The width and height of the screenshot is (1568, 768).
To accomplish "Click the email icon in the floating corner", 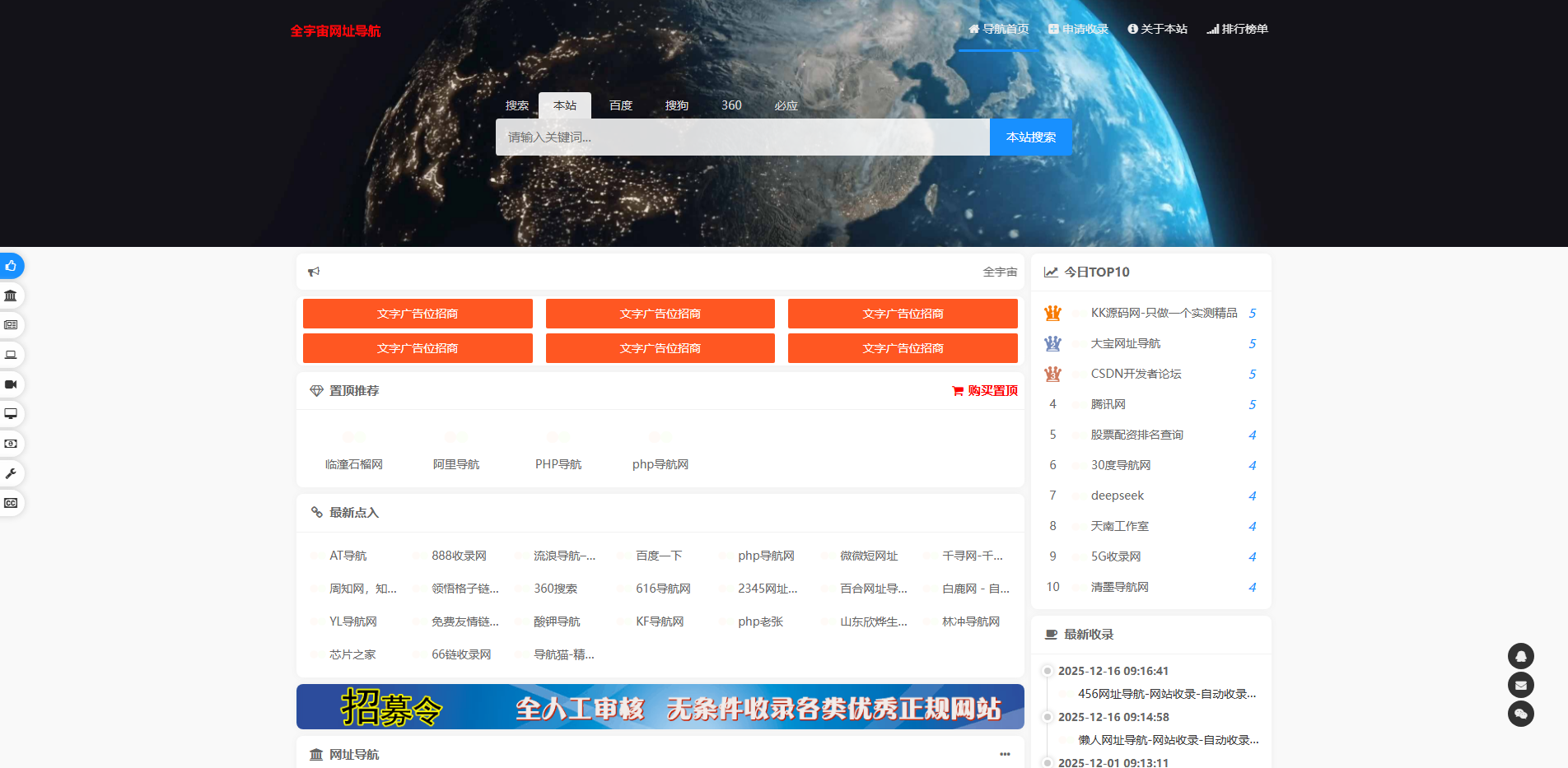I will coord(1519,685).
